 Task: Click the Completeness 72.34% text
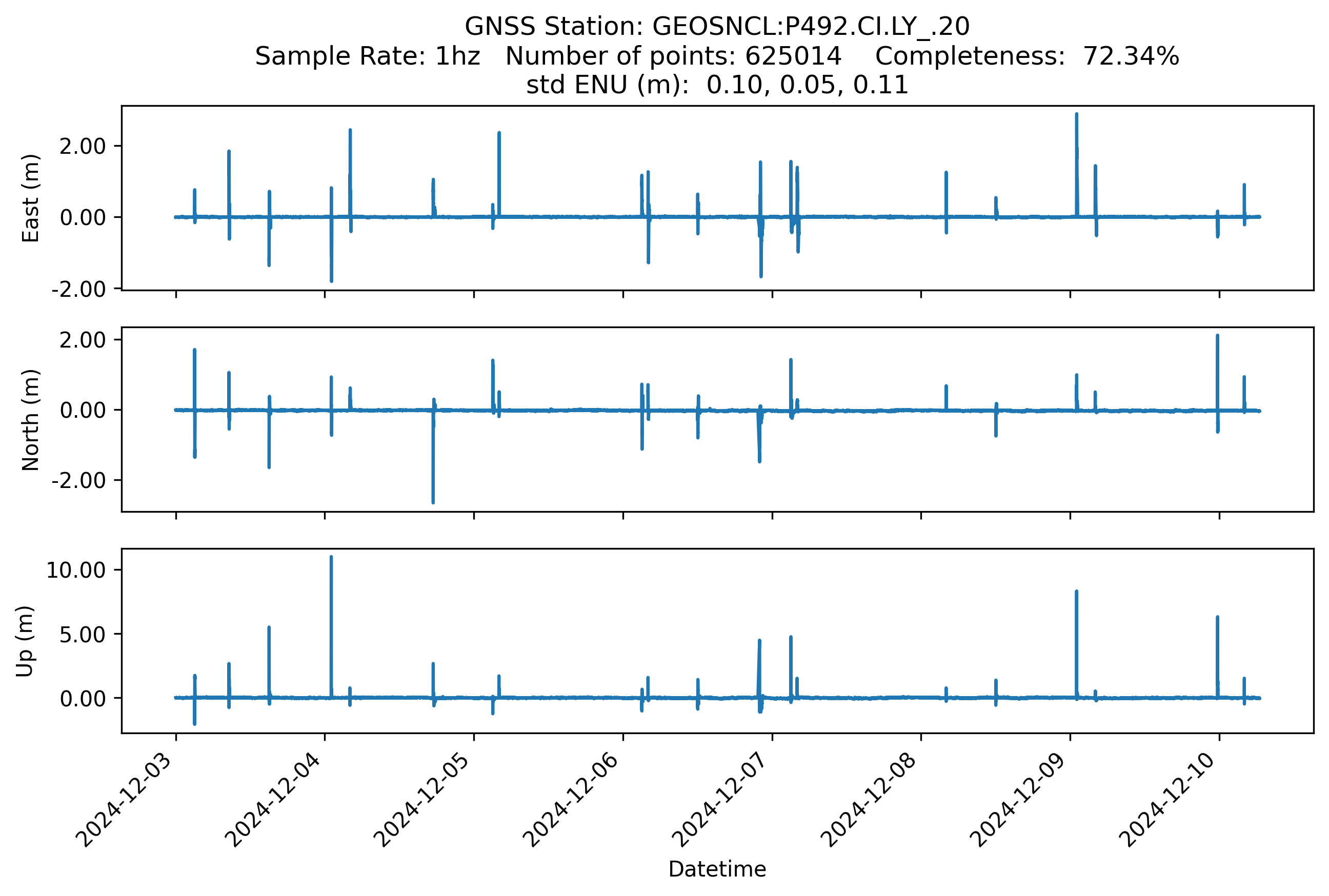pyautogui.click(x=1026, y=56)
